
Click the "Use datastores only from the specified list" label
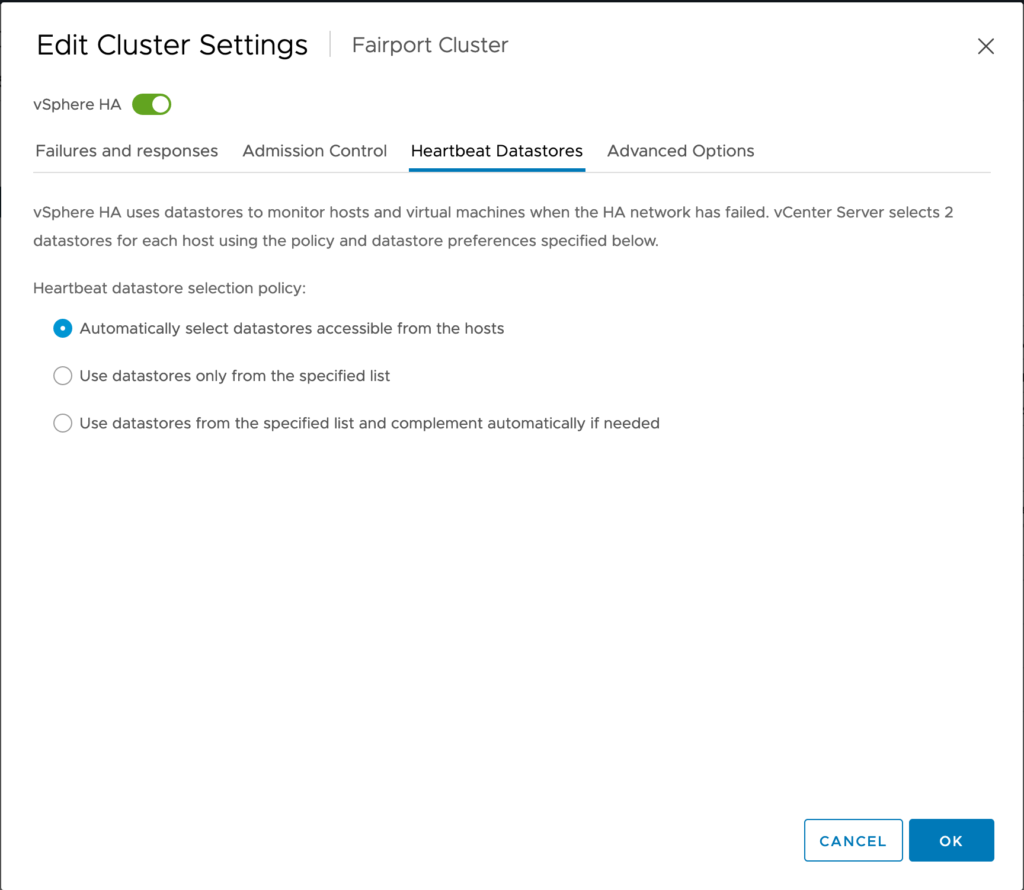234,376
